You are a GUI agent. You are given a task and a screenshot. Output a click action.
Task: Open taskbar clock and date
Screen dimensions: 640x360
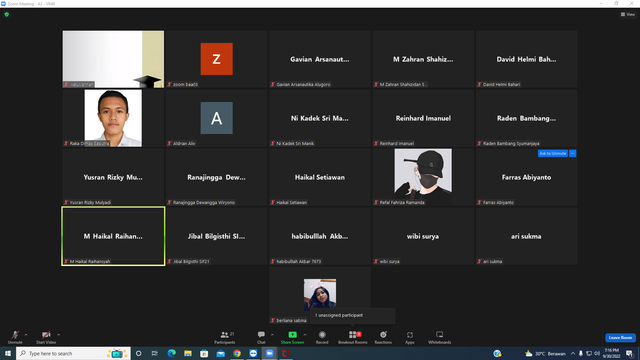(x=612, y=353)
